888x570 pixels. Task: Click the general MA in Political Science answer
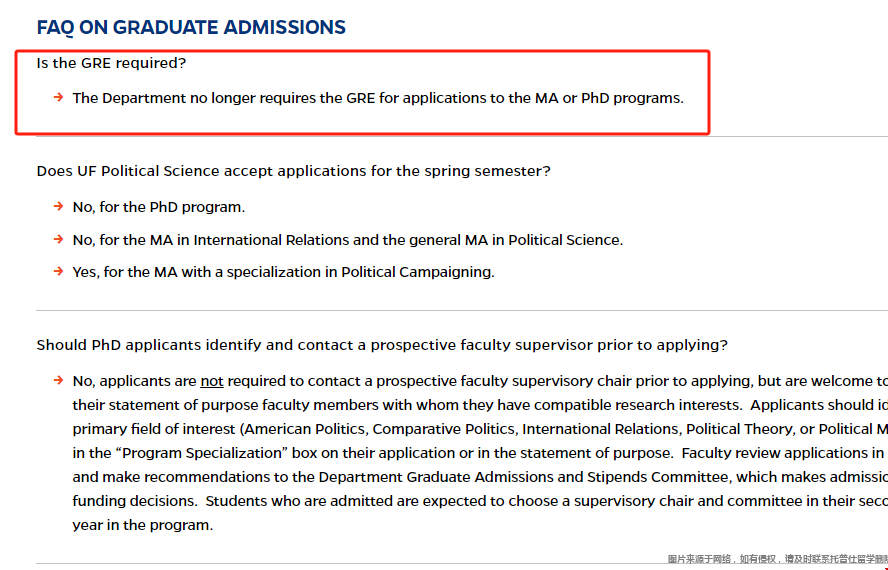(x=348, y=240)
